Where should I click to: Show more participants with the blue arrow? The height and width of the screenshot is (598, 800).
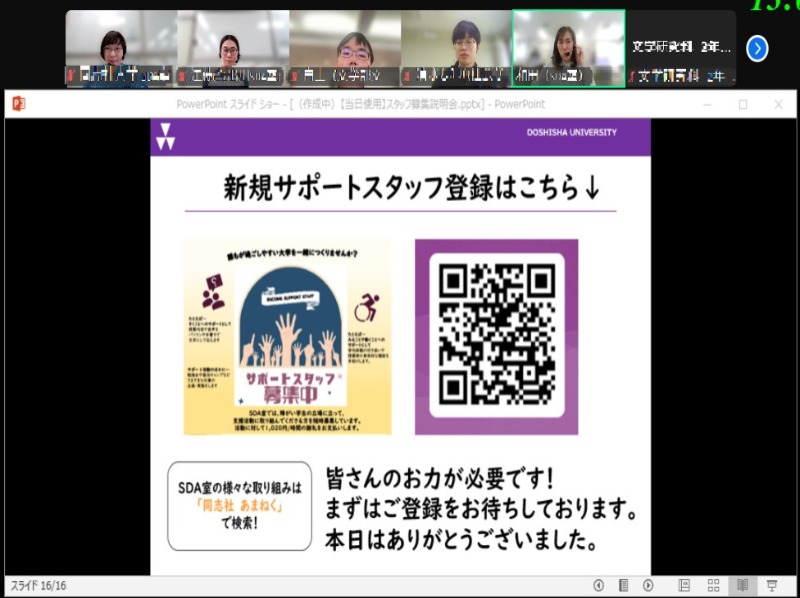click(x=757, y=49)
